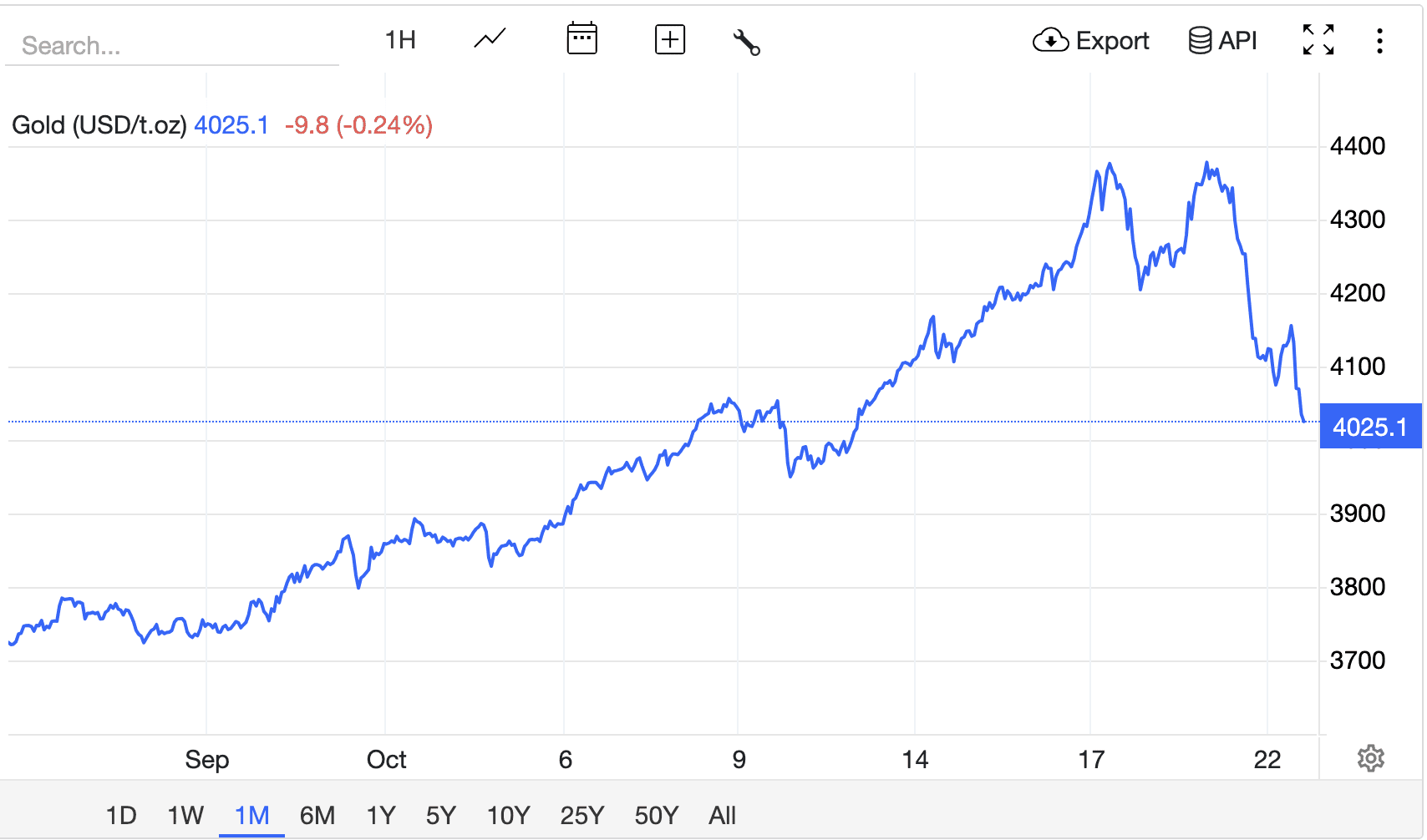This screenshot has width=1427, height=840.
Task: Enable the 1D timeframe view
Action: [x=122, y=815]
